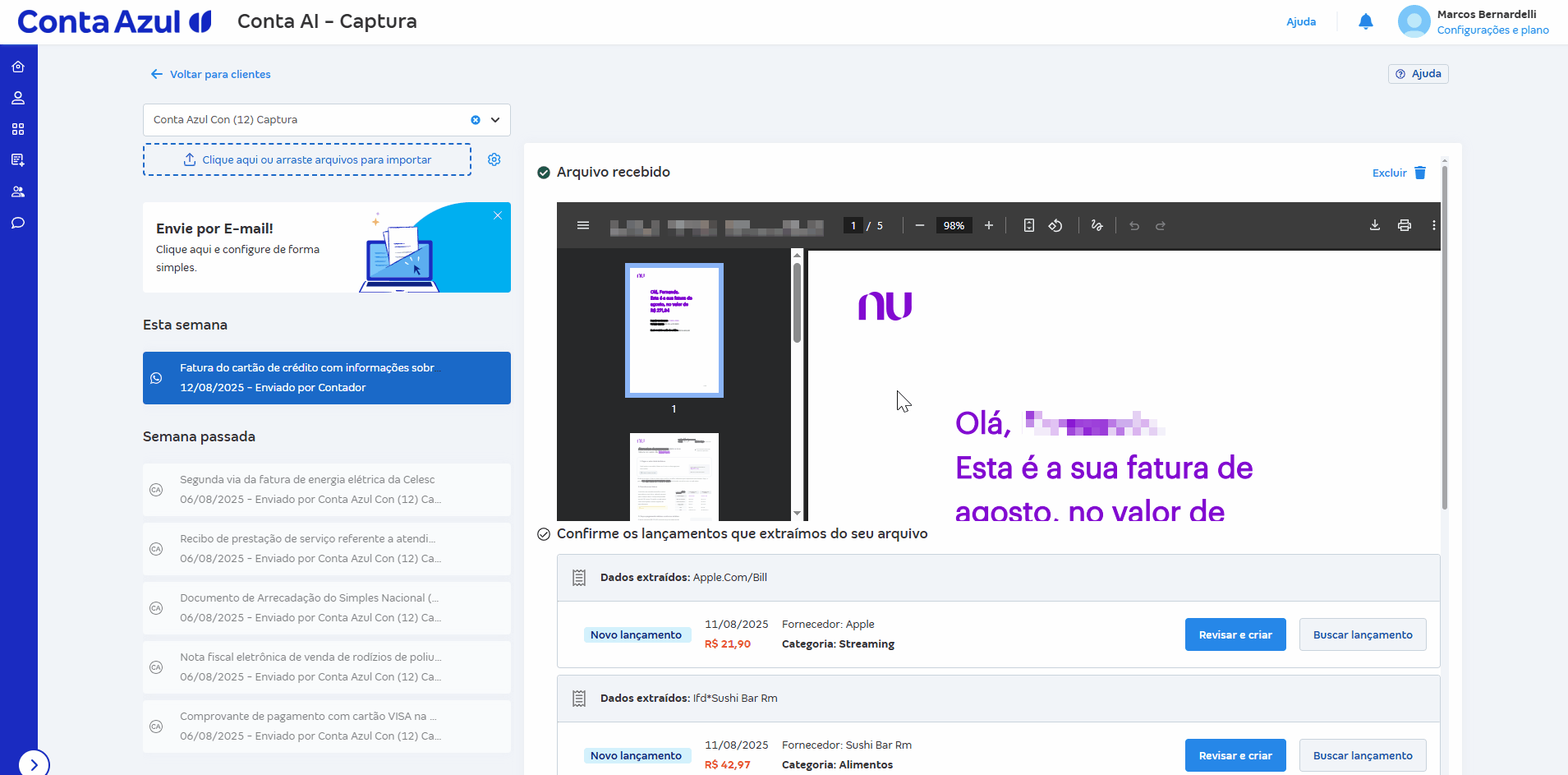Select the second page thumbnail
The height and width of the screenshot is (775, 1568).
point(674,477)
